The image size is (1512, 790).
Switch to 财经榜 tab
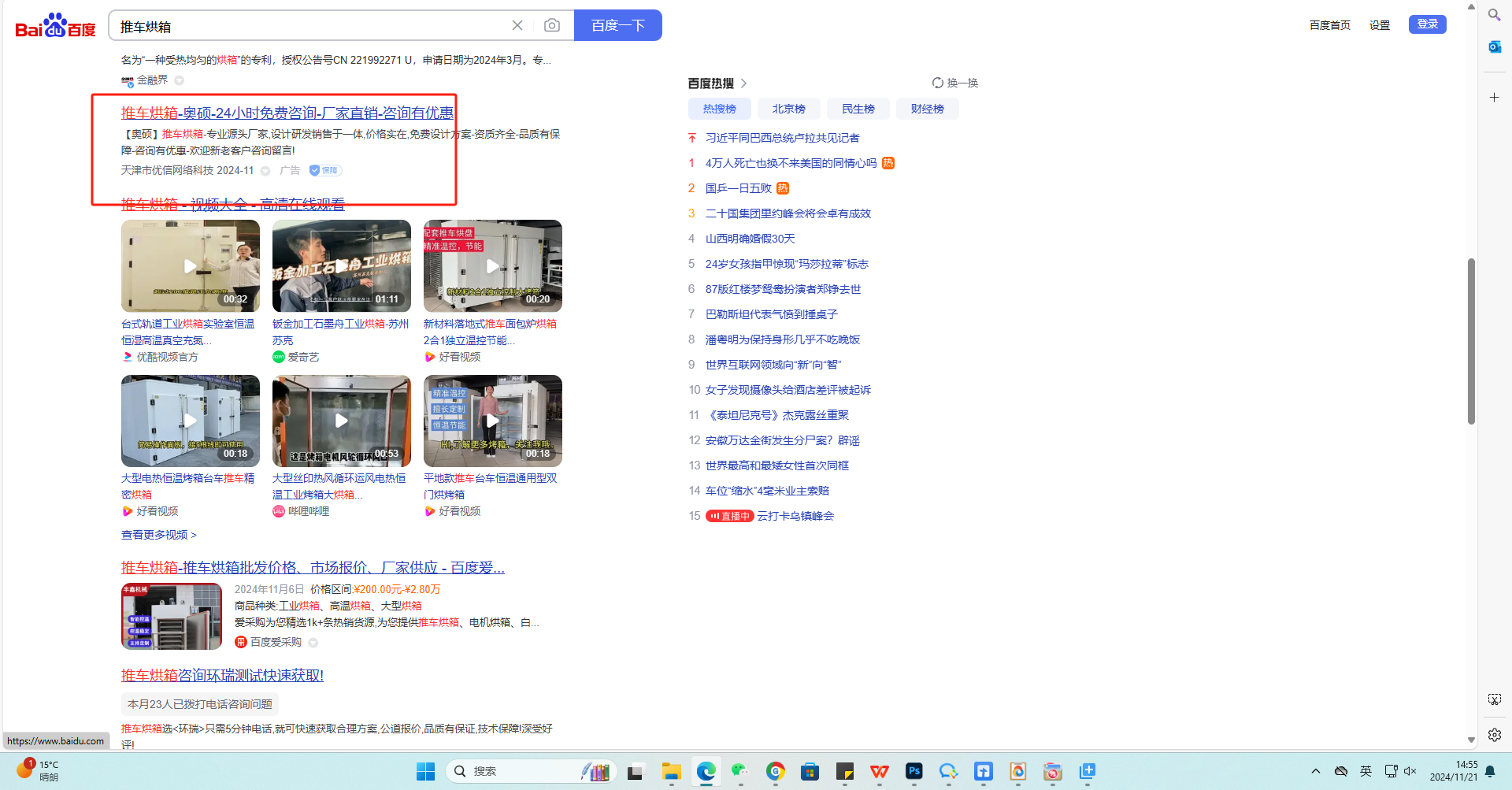click(927, 109)
